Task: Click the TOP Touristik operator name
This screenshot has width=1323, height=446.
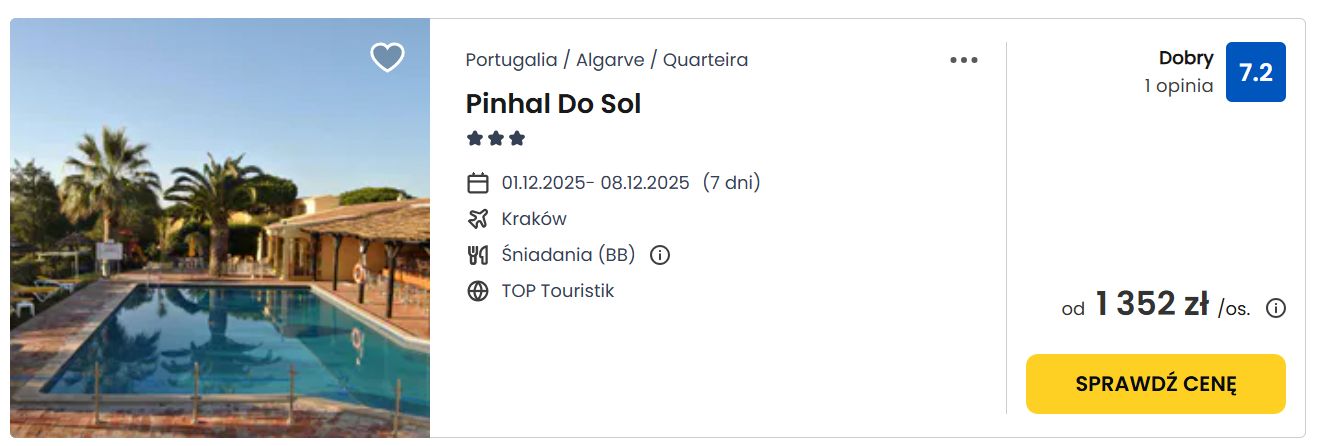Action: point(558,291)
